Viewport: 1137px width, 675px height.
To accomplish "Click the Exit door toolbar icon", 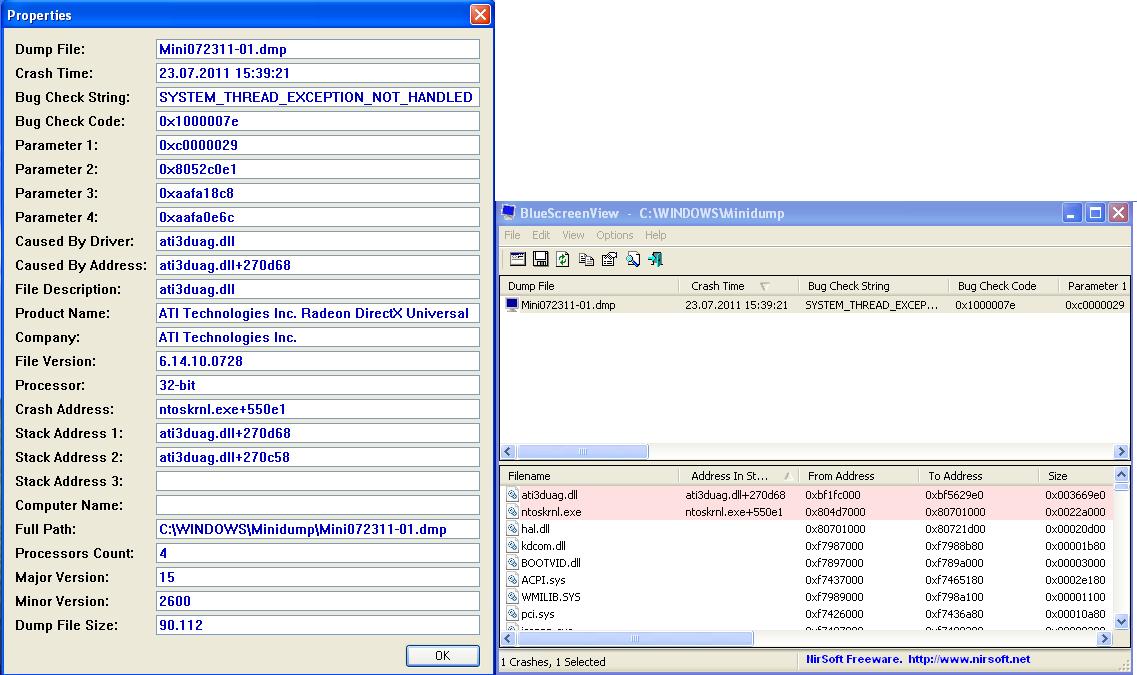I will 656,259.
